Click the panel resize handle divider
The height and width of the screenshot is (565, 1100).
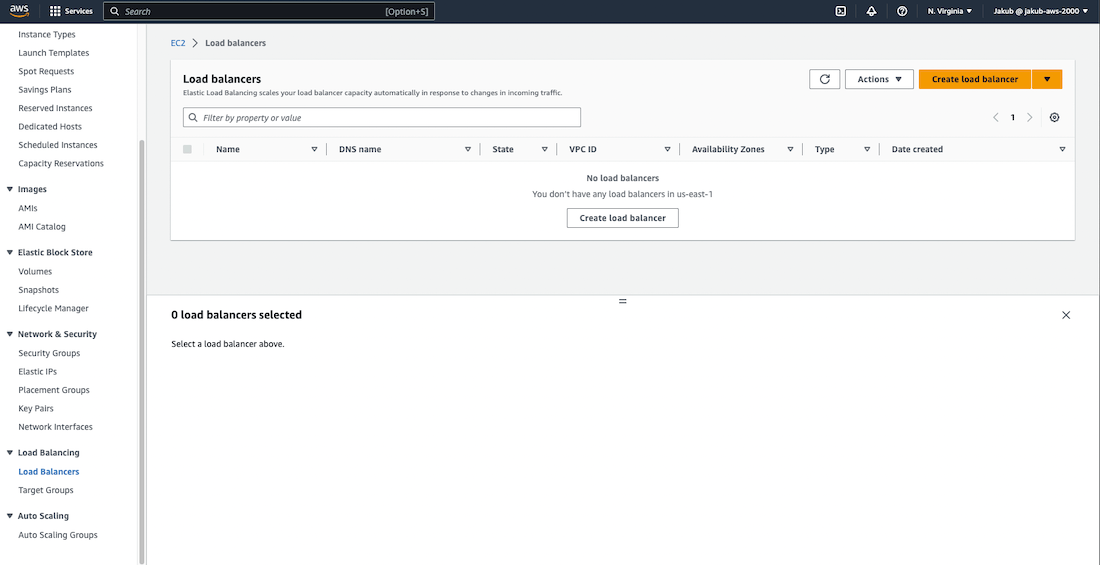(622, 301)
